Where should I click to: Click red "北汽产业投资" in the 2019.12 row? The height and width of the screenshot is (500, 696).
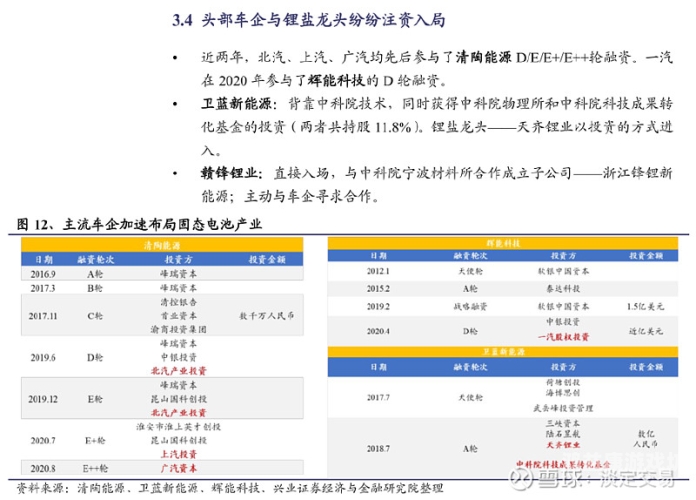tap(178, 413)
